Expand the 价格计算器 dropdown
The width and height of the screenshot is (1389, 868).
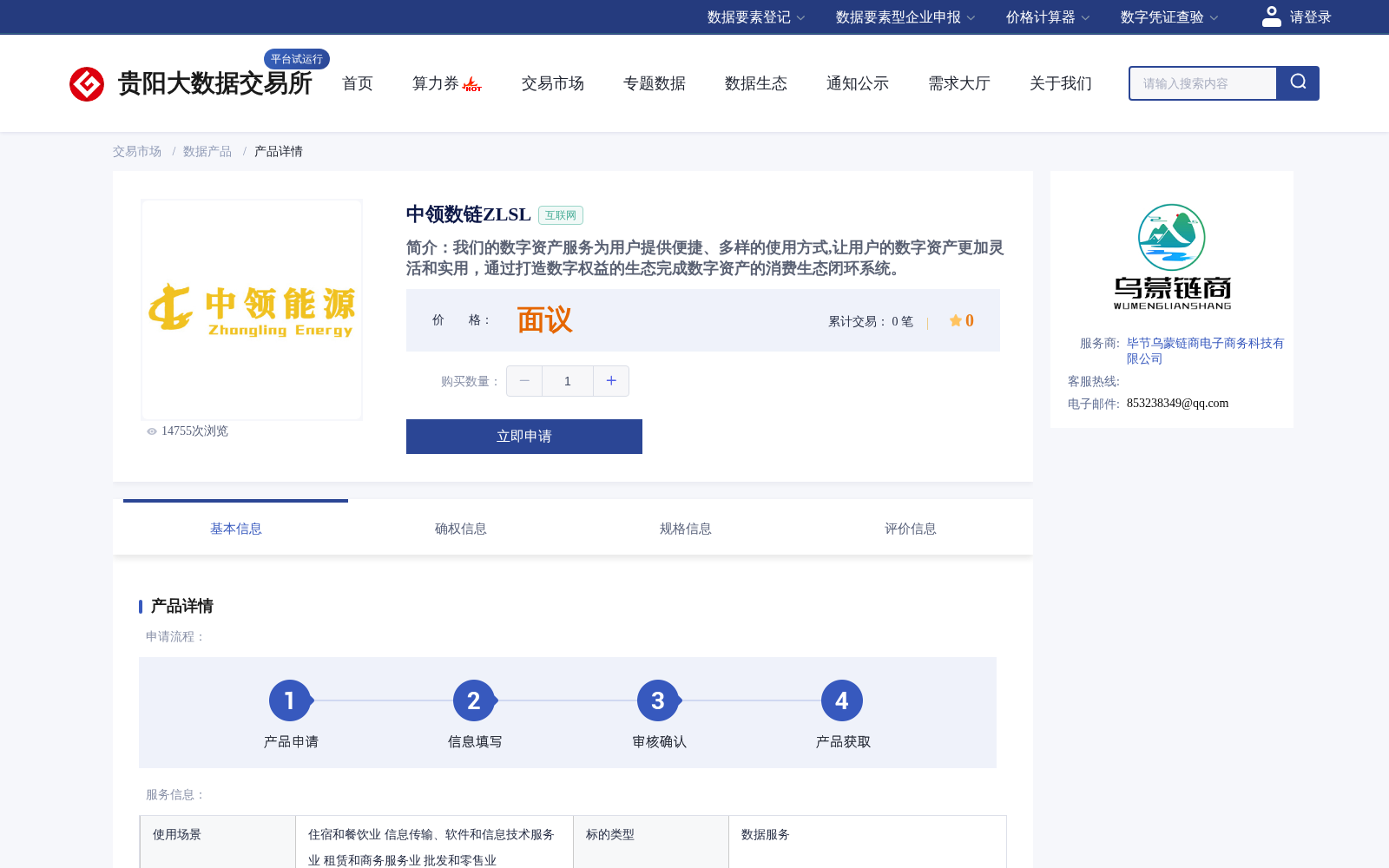coord(1048,17)
